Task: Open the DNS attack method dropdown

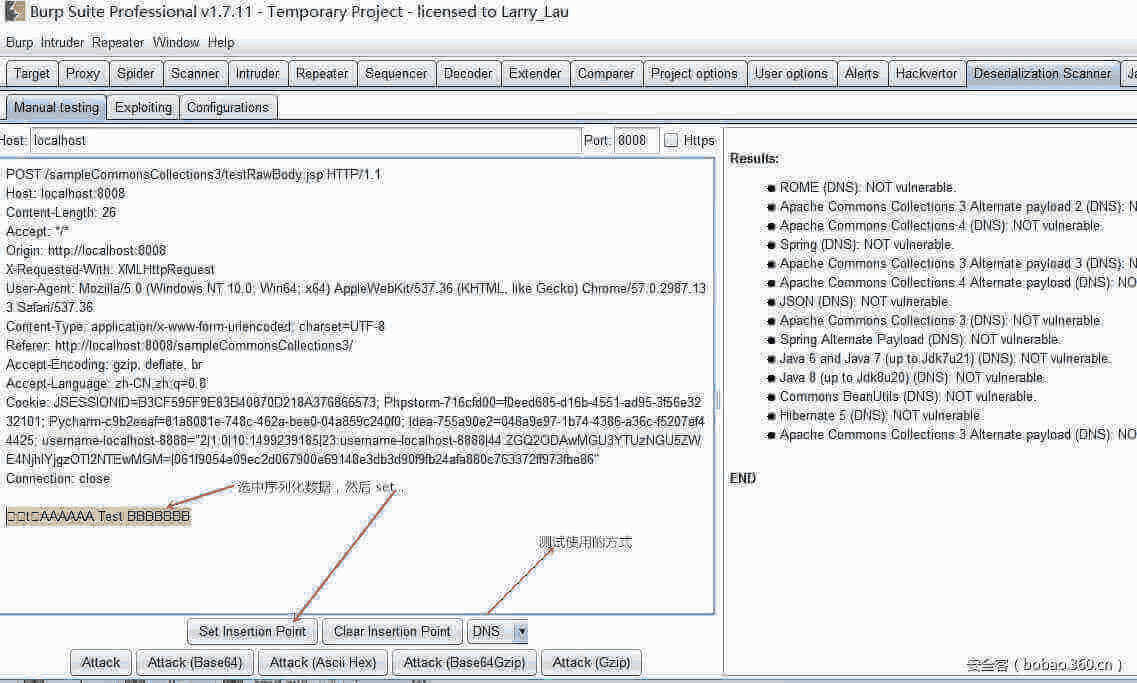Action: click(521, 631)
